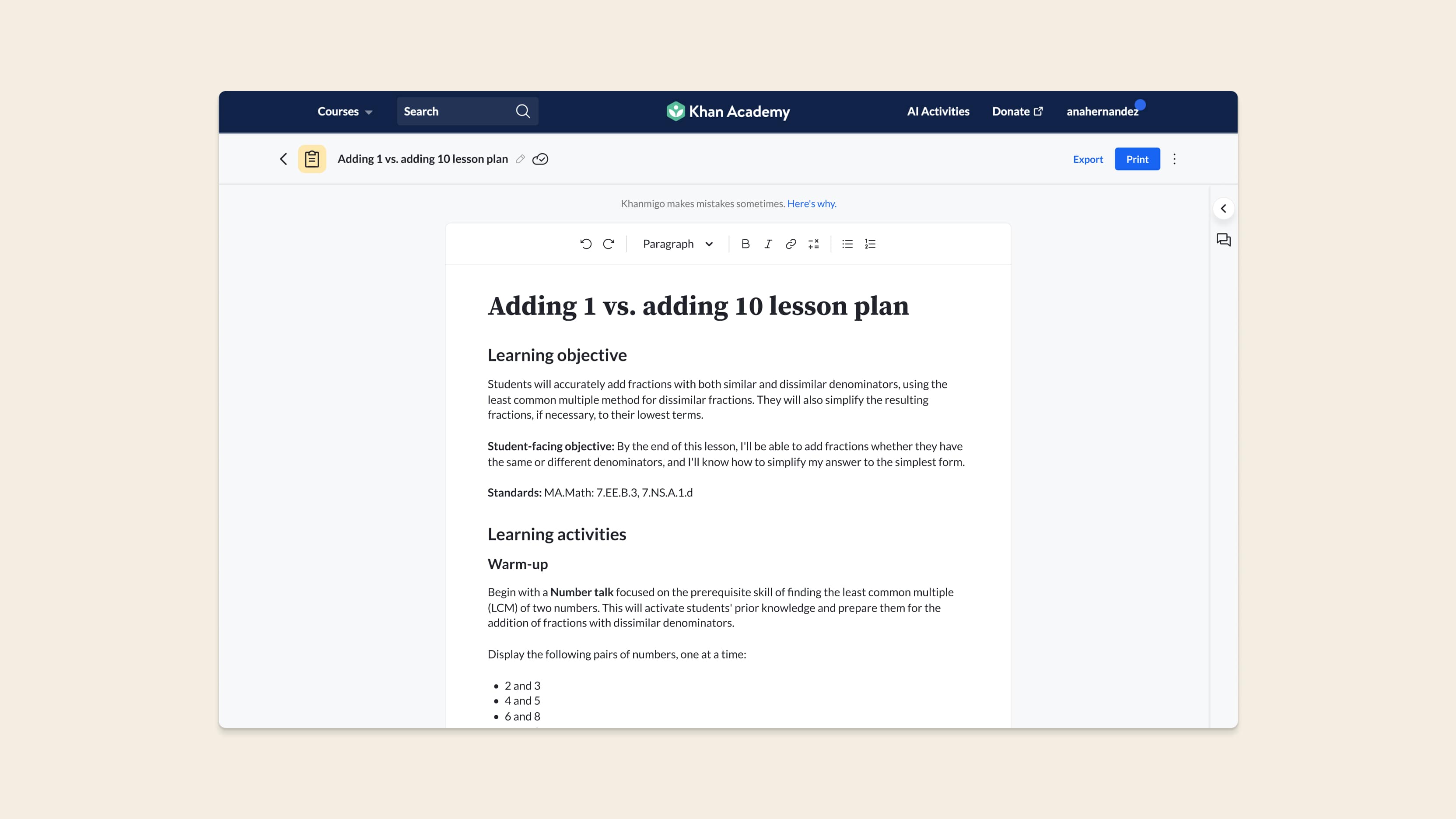1456x819 pixels.
Task: Click the AI Activities menu item
Action: [938, 111]
